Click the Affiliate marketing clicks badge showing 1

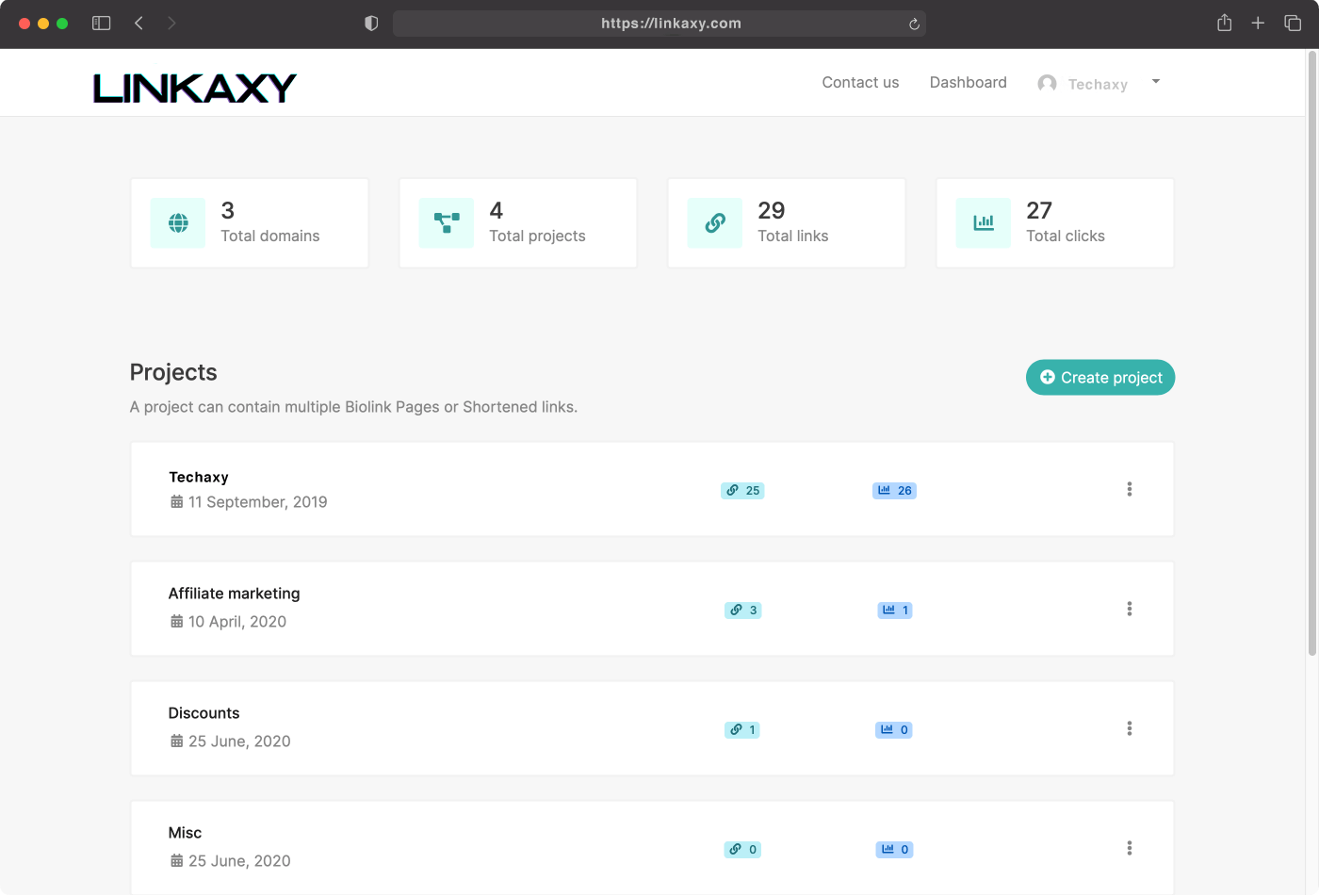coord(895,611)
